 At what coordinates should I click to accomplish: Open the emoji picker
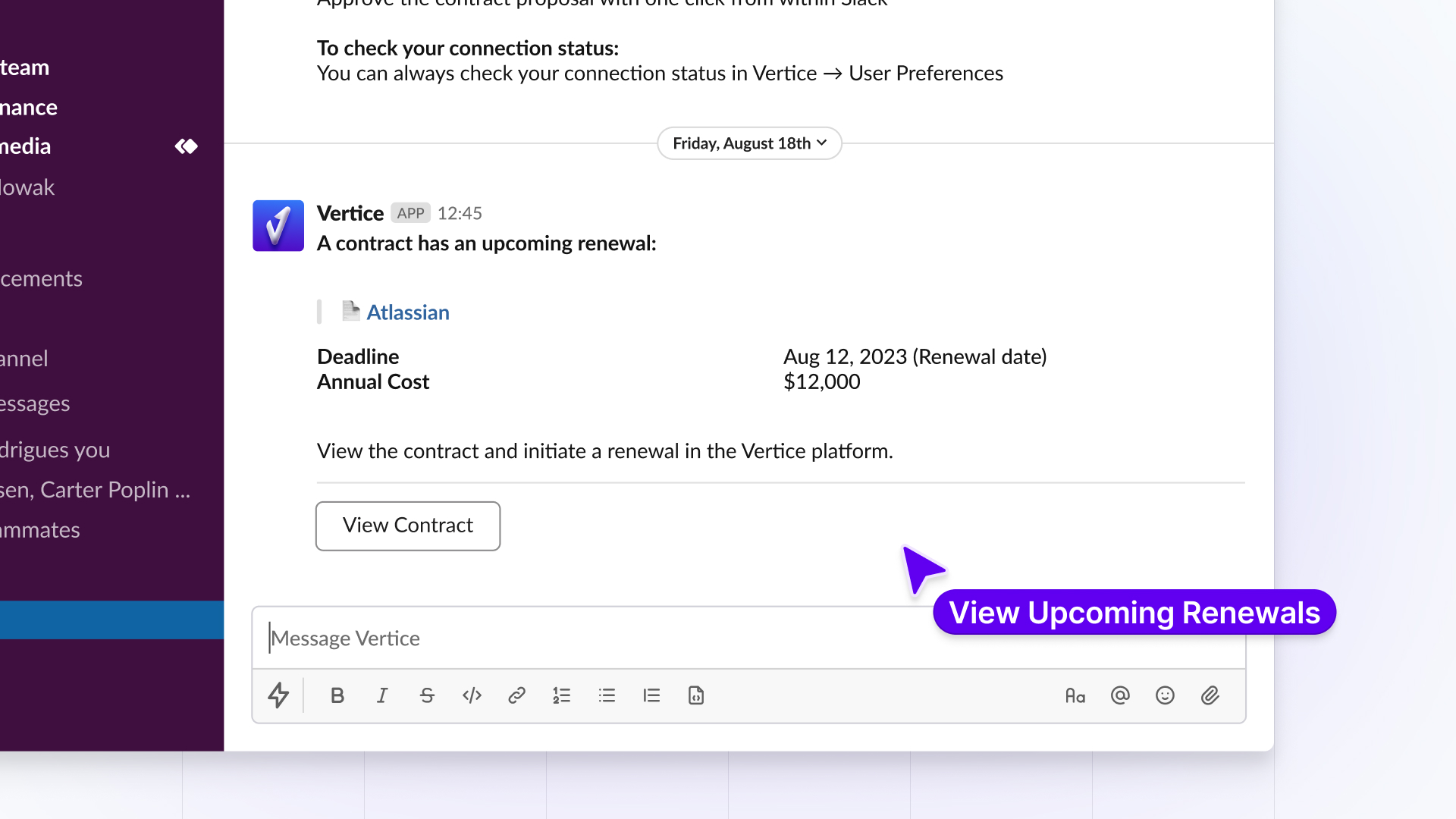(1166, 695)
